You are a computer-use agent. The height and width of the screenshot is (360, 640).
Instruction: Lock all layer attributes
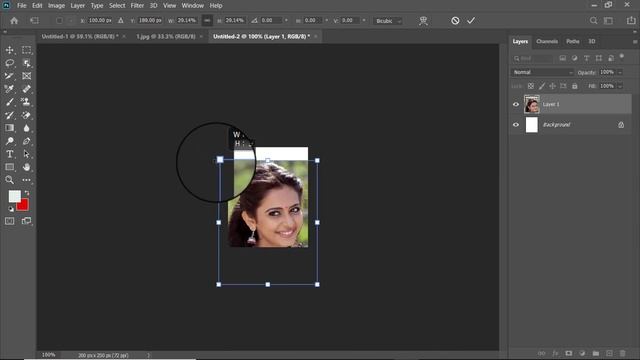tap(575, 86)
